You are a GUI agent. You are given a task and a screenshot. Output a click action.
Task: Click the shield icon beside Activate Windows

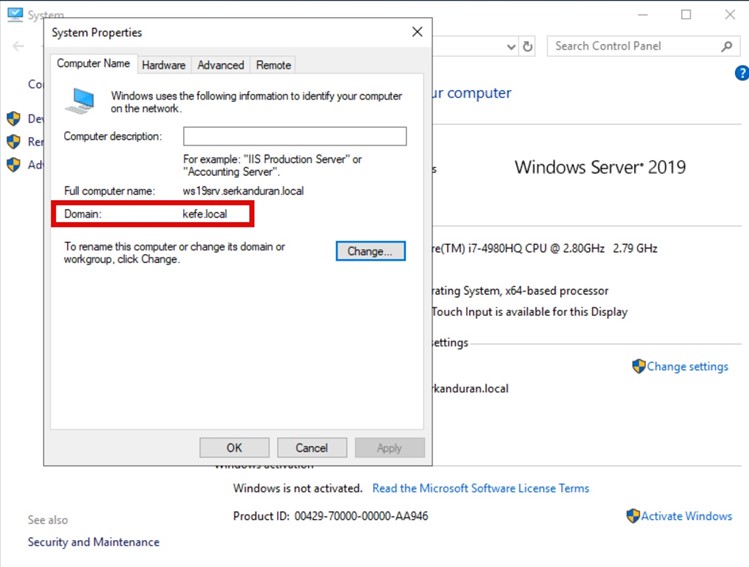(632, 516)
